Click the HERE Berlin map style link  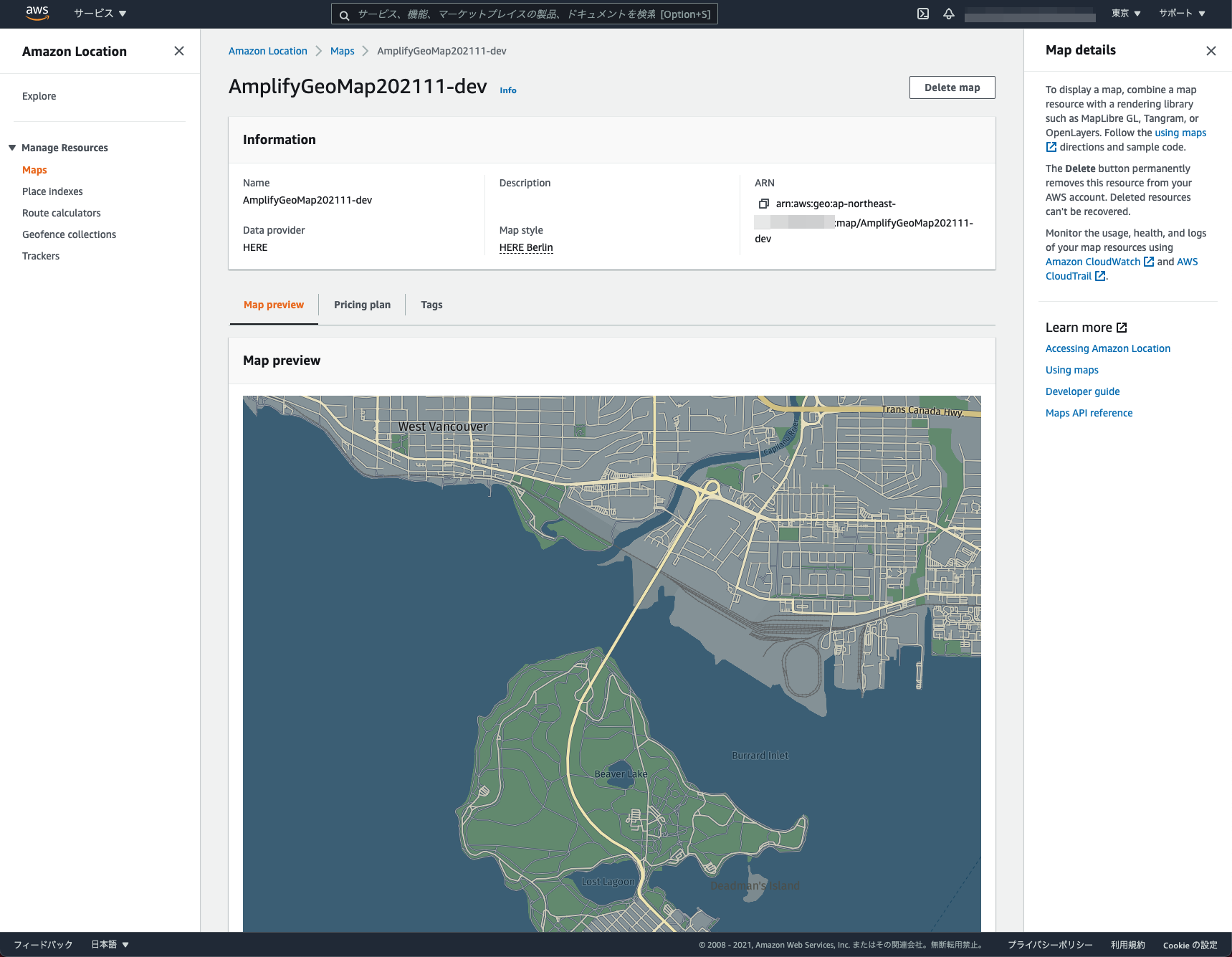(x=526, y=247)
